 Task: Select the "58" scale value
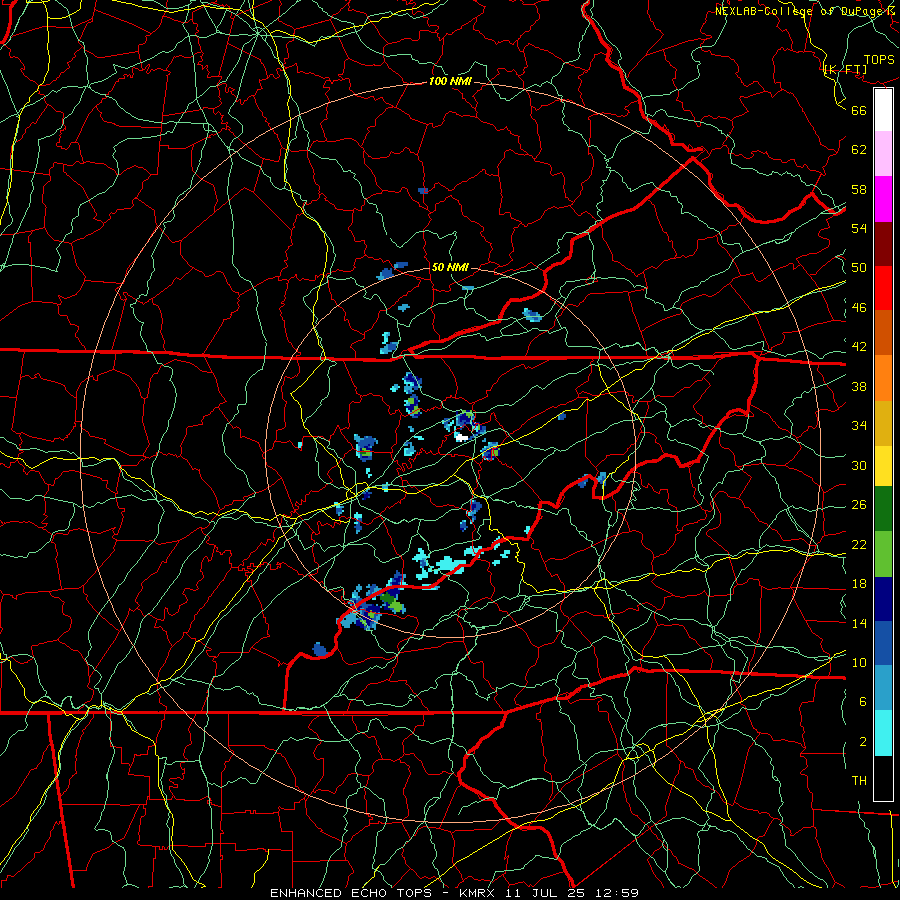[859, 189]
